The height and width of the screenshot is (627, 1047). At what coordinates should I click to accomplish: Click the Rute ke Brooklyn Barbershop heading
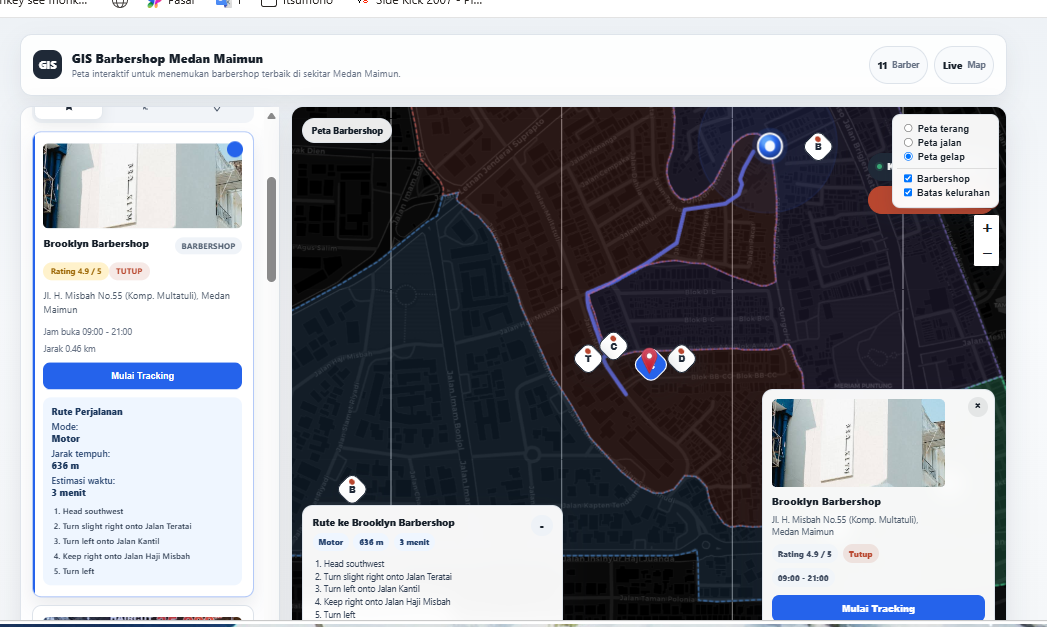pos(383,523)
